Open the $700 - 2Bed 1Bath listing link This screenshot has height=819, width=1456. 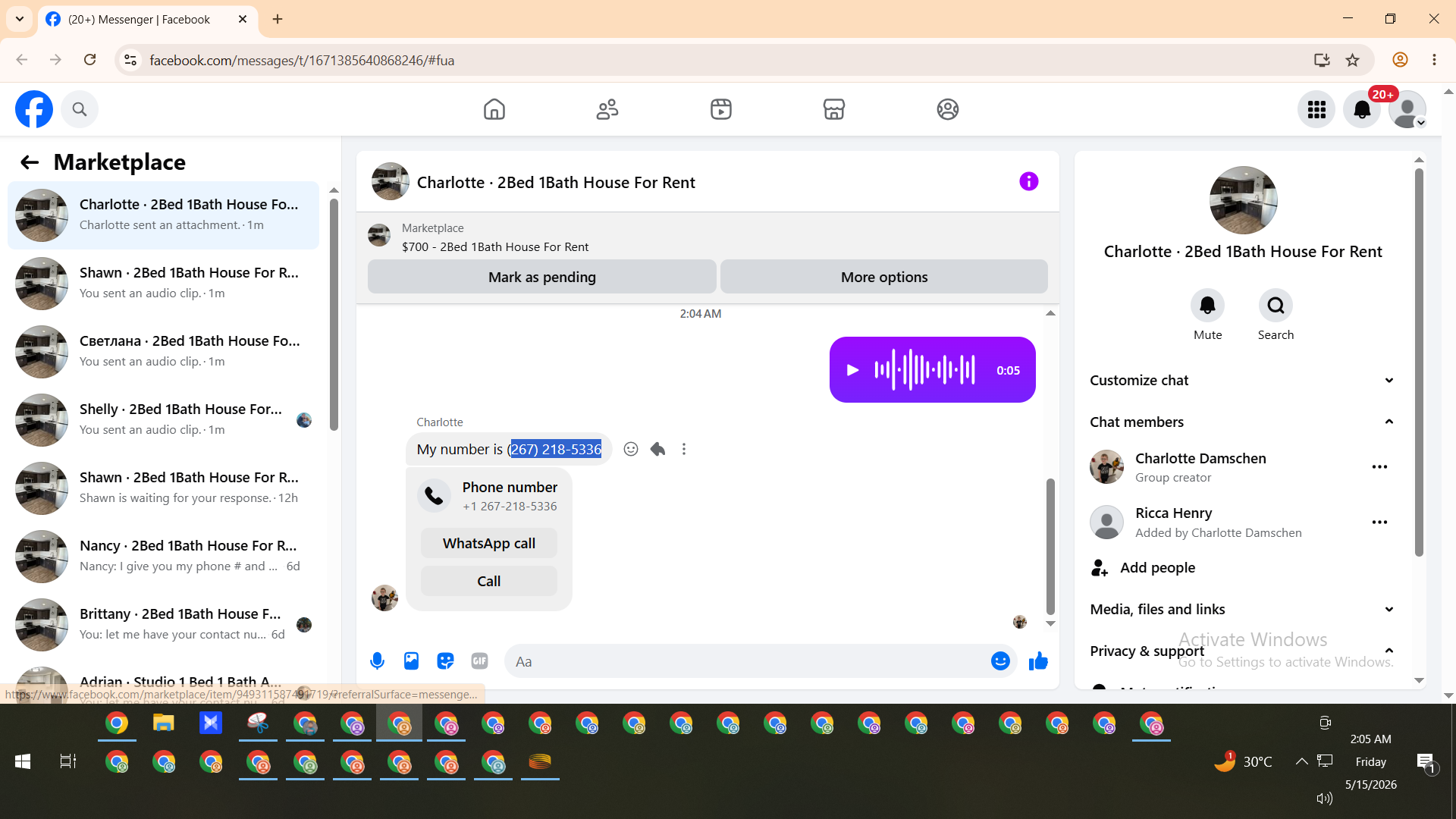tap(495, 247)
